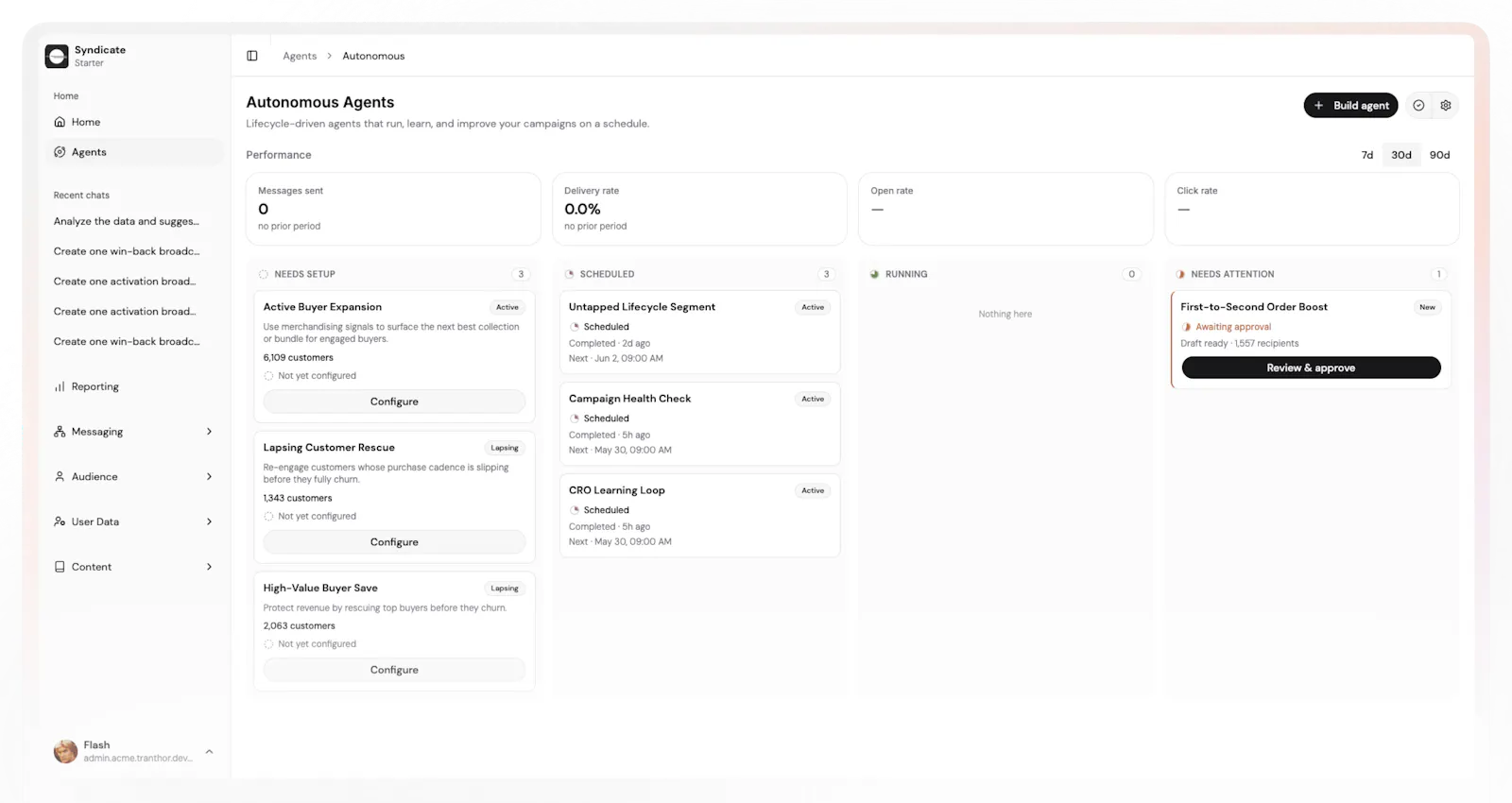The width and height of the screenshot is (1512, 803).
Task: Click Scheduled icon on CRO Learning Loop
Action: pyautogui.click(x=575, y=510)
